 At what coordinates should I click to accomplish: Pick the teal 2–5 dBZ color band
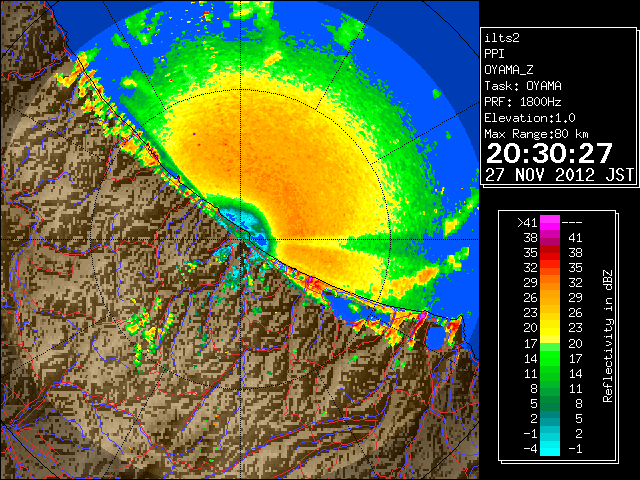tap(550, 418)
